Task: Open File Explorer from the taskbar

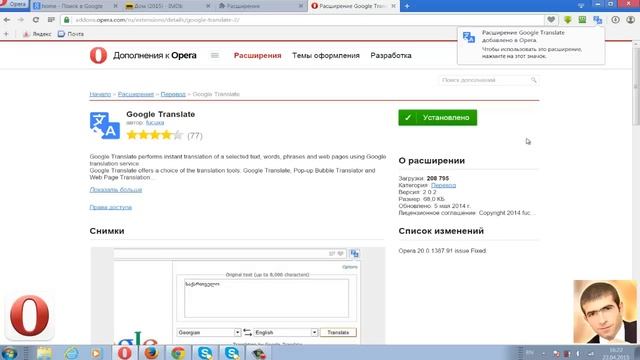Action: tap(44, 353)
